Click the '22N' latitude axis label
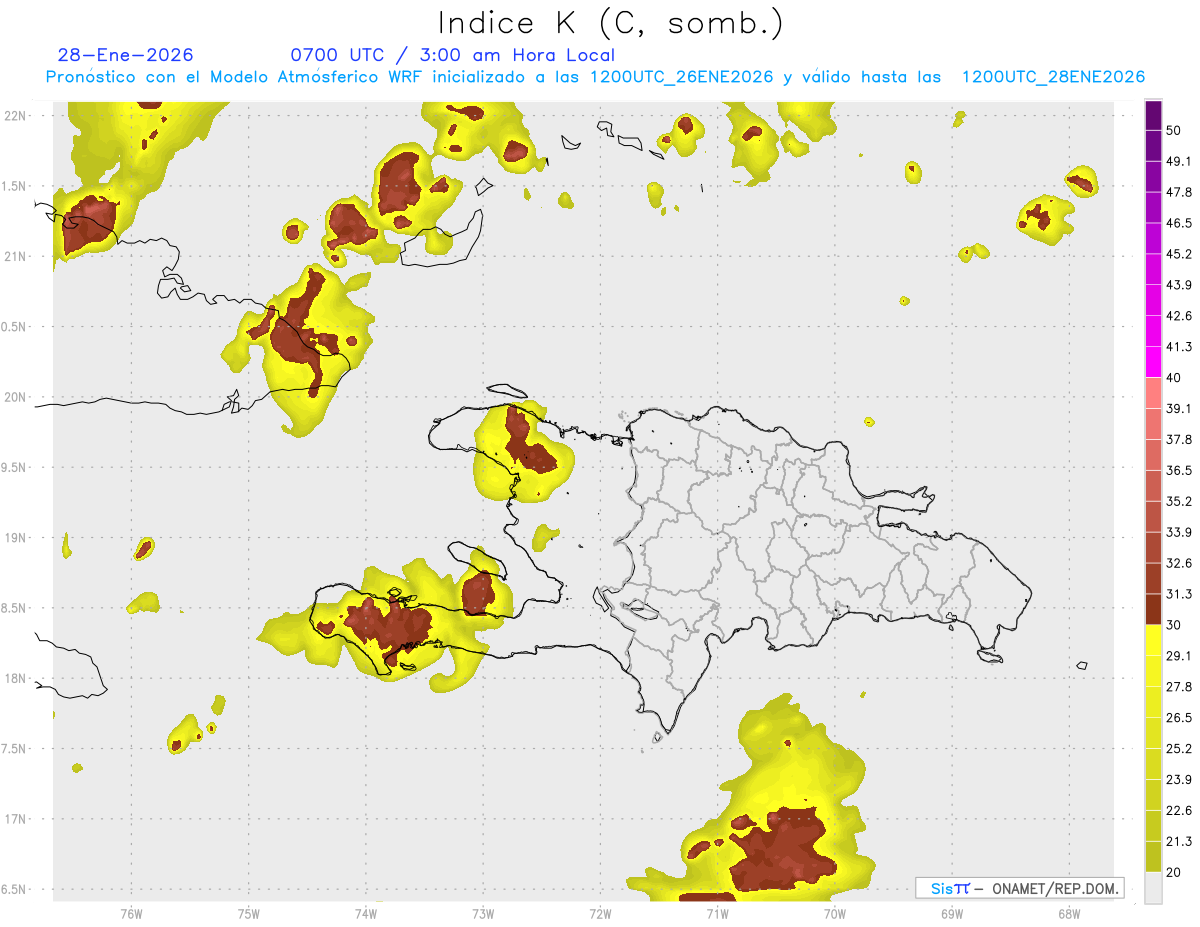 click(x=16, y=115)
